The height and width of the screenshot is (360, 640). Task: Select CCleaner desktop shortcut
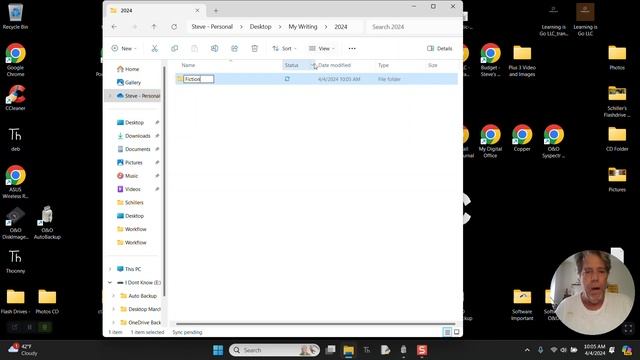pyautogui.click(x=16, y=98)
